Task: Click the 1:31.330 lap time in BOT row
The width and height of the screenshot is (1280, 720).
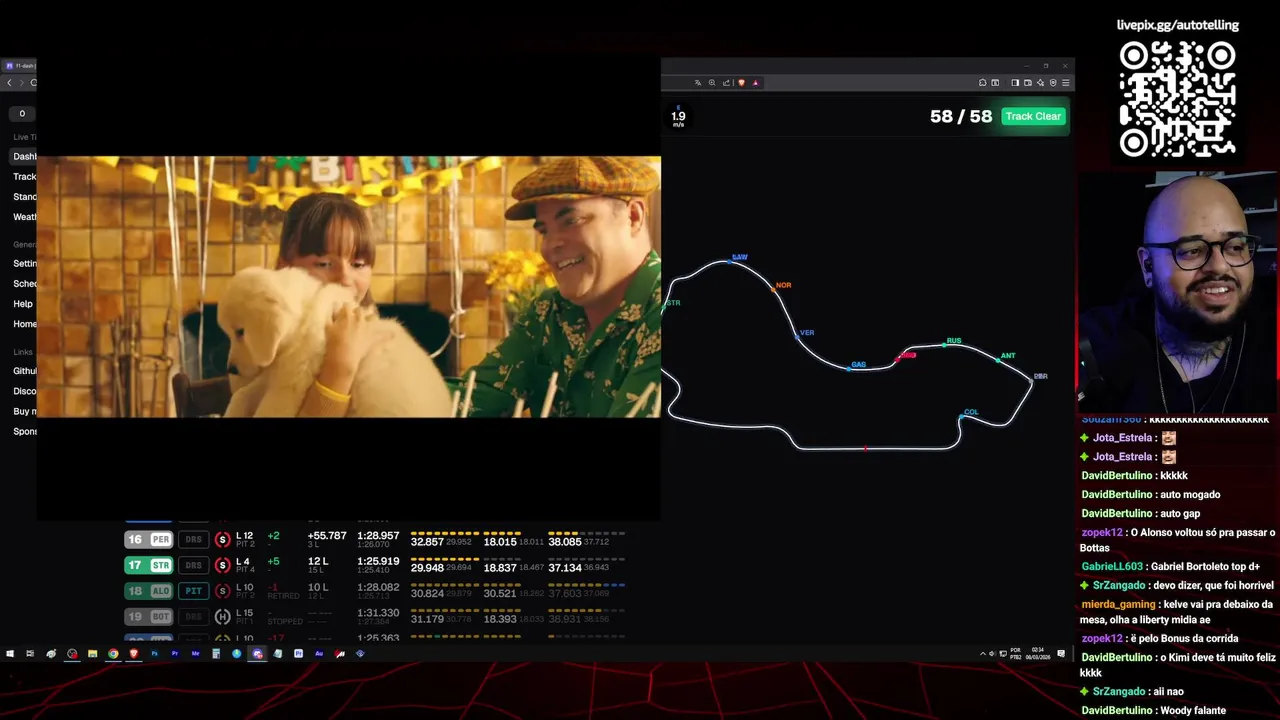Action: 378,613
